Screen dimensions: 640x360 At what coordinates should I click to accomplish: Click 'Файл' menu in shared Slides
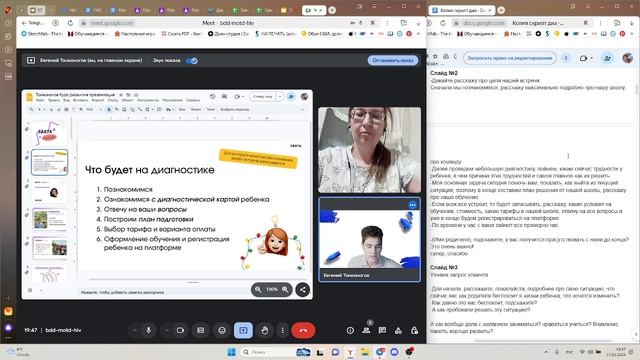click(x=40, y=100)
